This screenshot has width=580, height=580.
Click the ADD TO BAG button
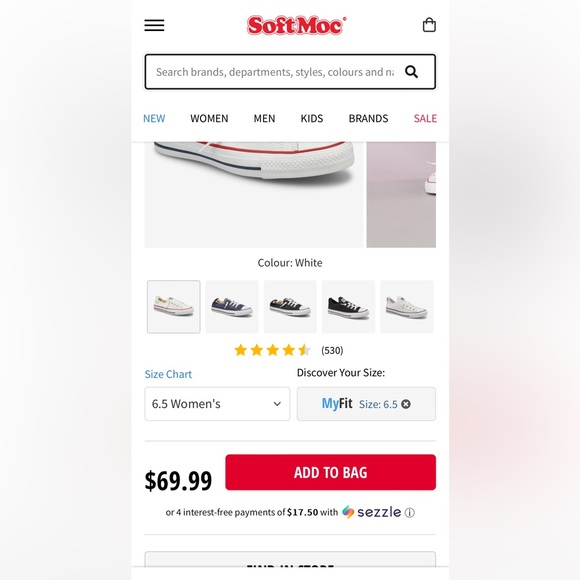click(x=330, y=472)
